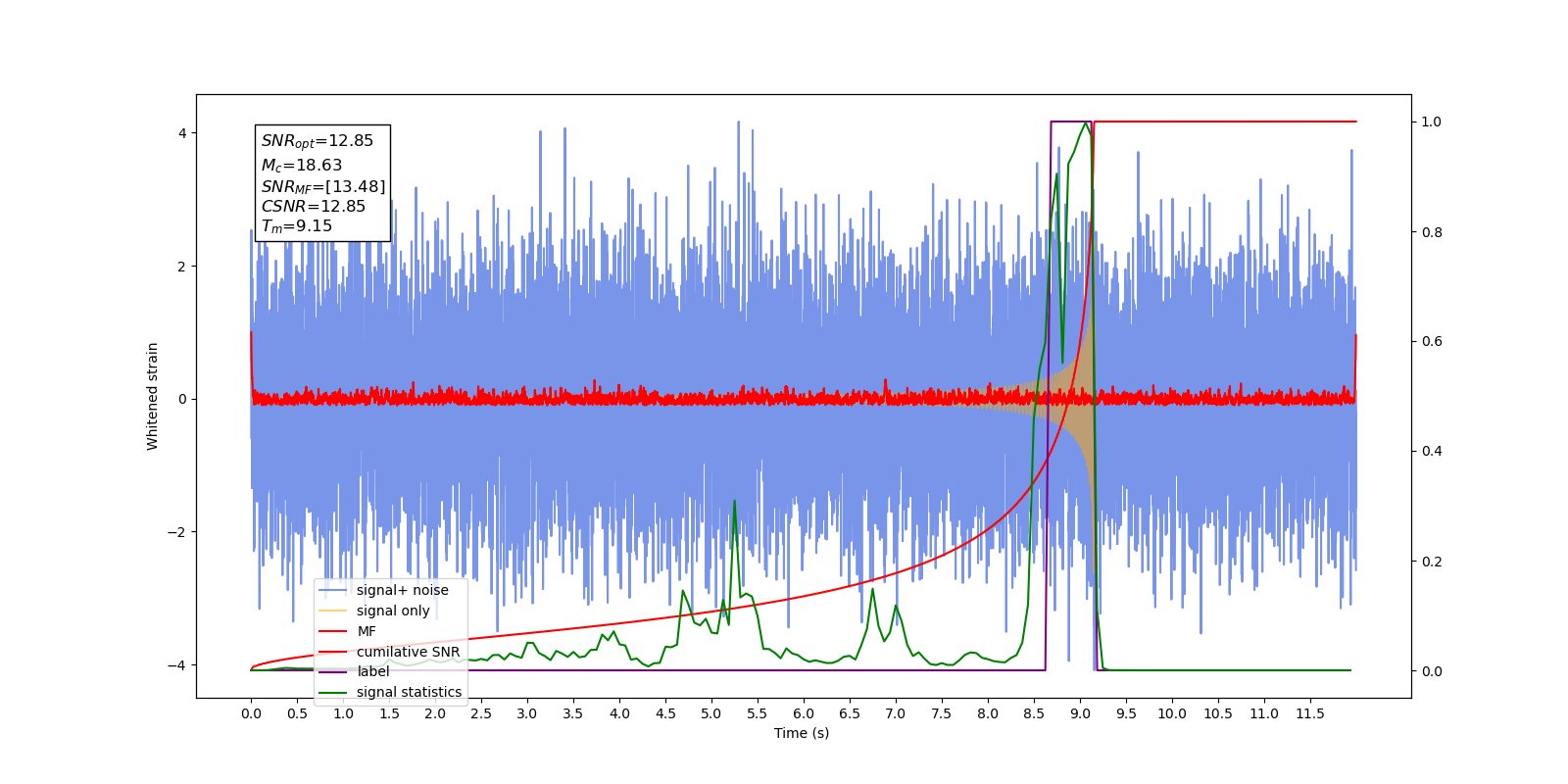Click the 10.0 tick on time axis

pyautogui.click(x=1172, y=713)
